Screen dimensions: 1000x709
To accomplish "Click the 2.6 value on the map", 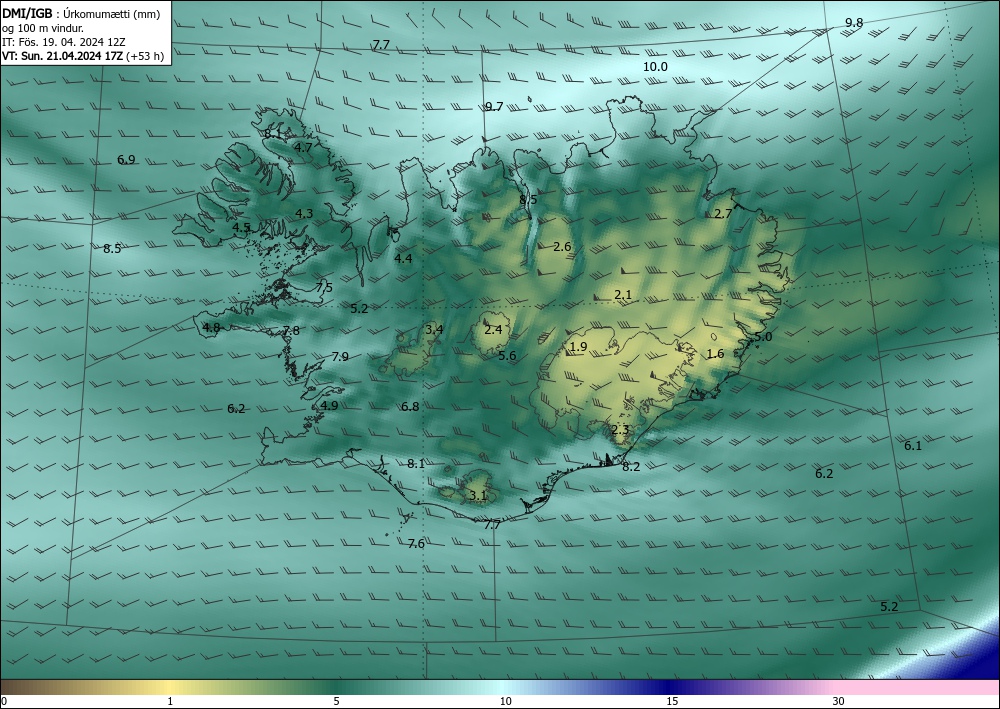I will 562,247.
